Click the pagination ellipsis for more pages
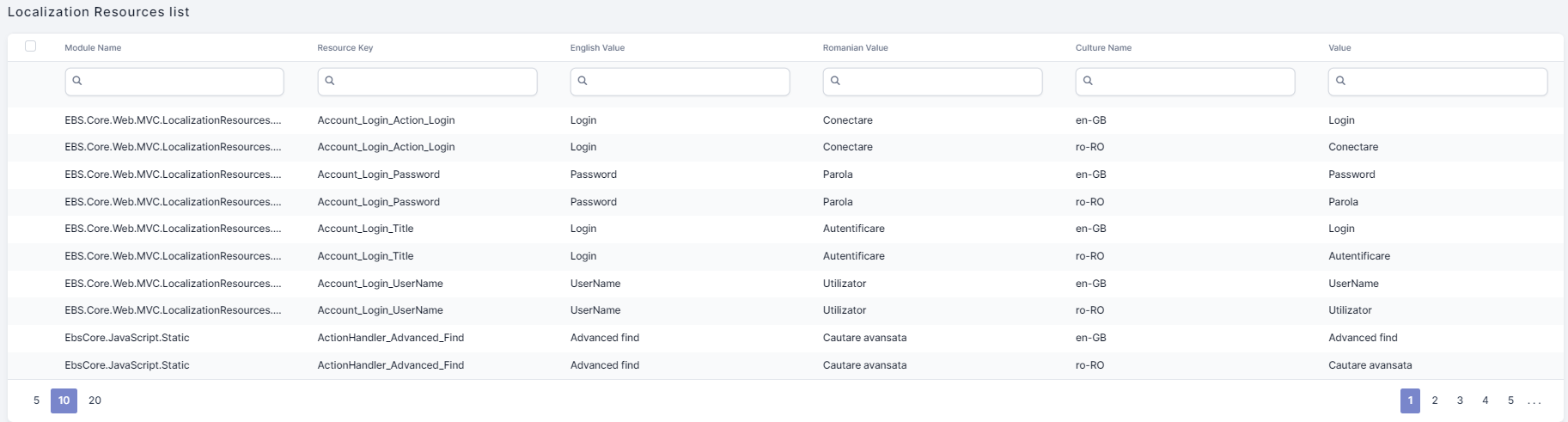 pos(1534,401)
